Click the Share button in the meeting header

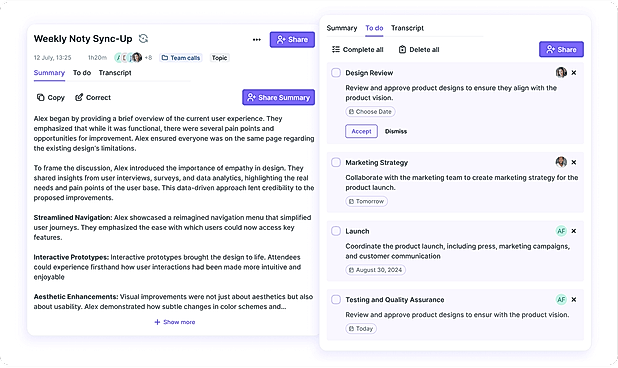292,39
